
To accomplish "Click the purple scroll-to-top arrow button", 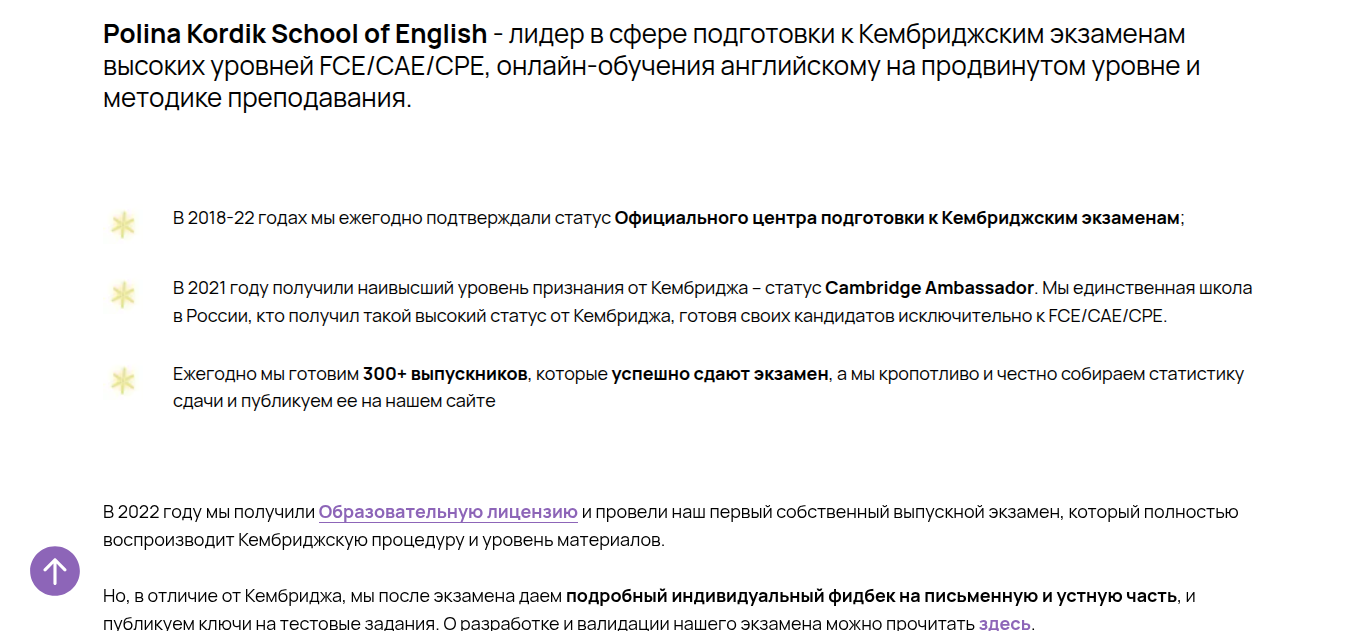I will pos(55,571).
